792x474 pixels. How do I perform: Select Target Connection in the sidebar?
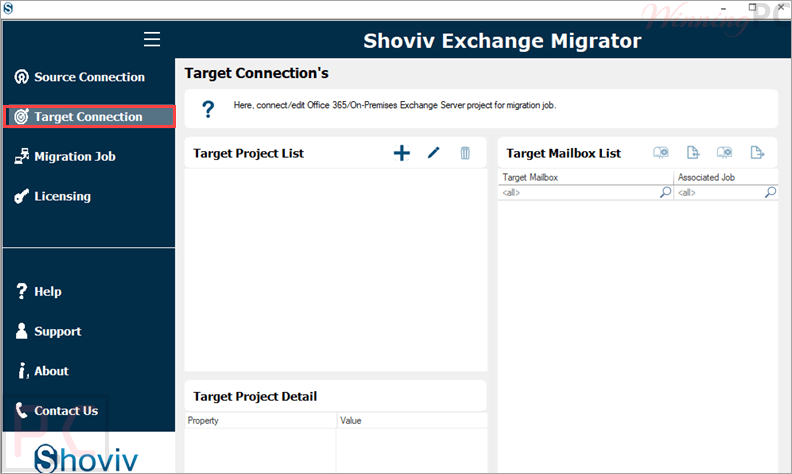click(89, 117)
